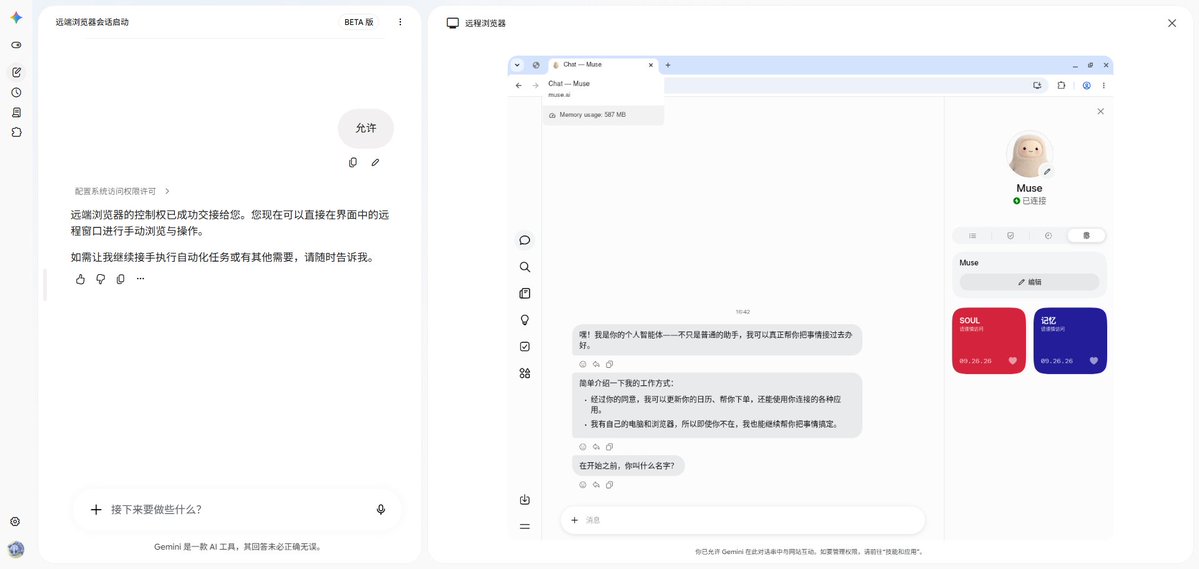Viewport: 1199px width, 569px height.
Task: Open the red SOUL card
Action: click(x=989, y=340)
